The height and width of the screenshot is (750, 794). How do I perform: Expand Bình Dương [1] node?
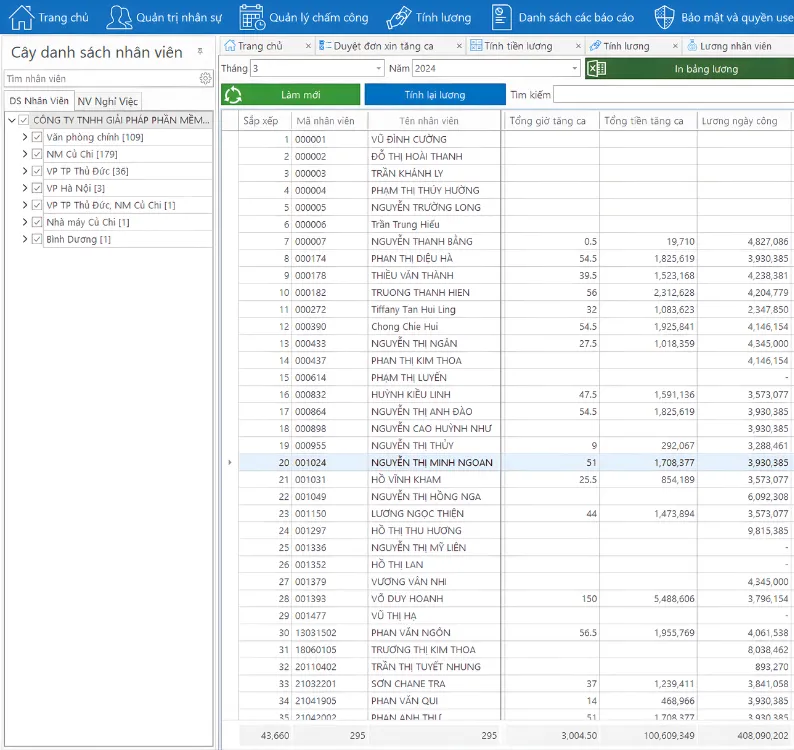(x=24, y=239)
